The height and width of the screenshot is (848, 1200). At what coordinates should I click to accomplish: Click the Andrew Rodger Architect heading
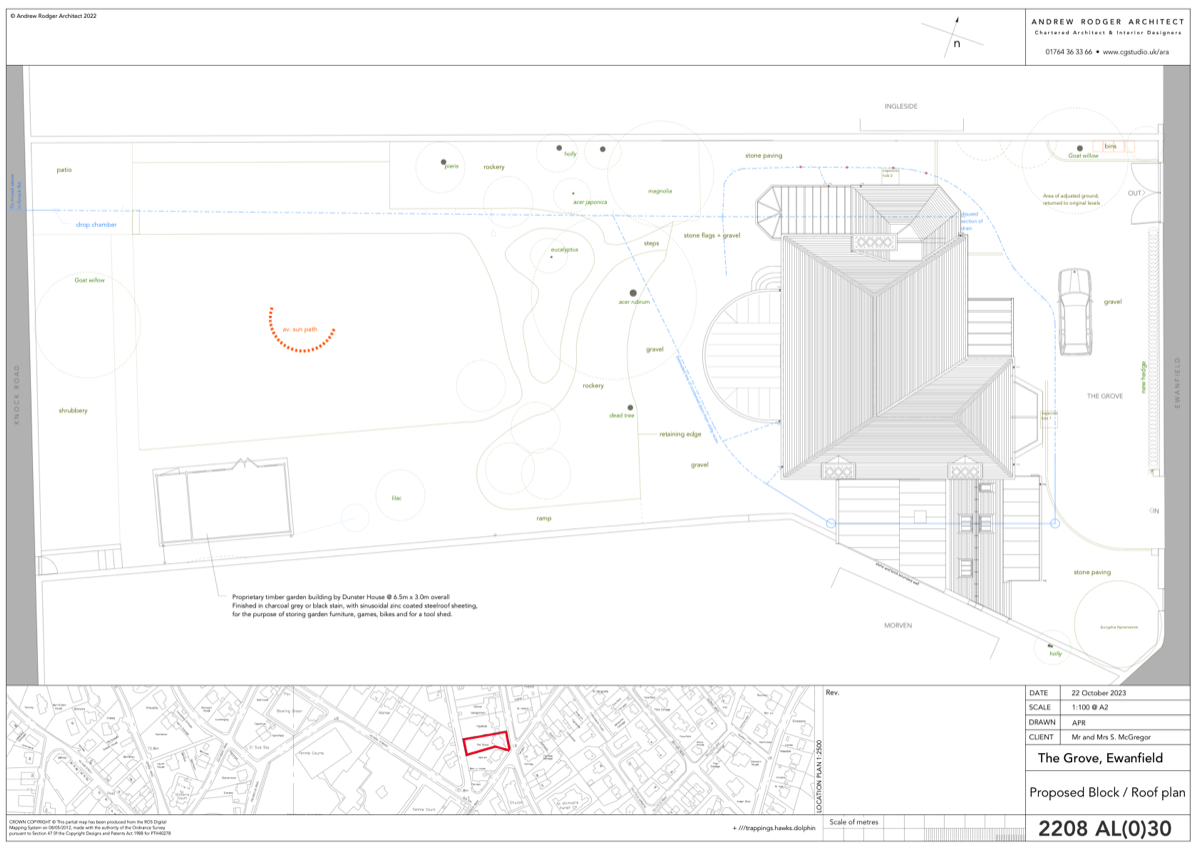click(1108, 21)
